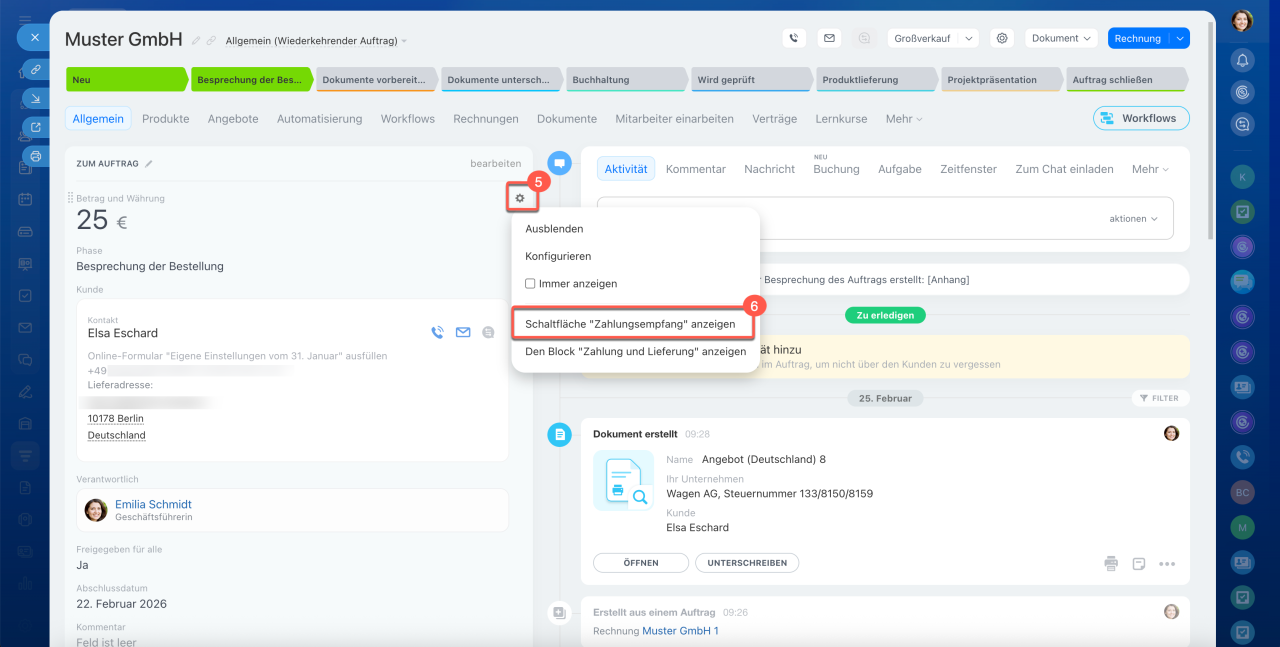Click the phone call icon in header
The image size is (1280, 647).
click(794, 38)
